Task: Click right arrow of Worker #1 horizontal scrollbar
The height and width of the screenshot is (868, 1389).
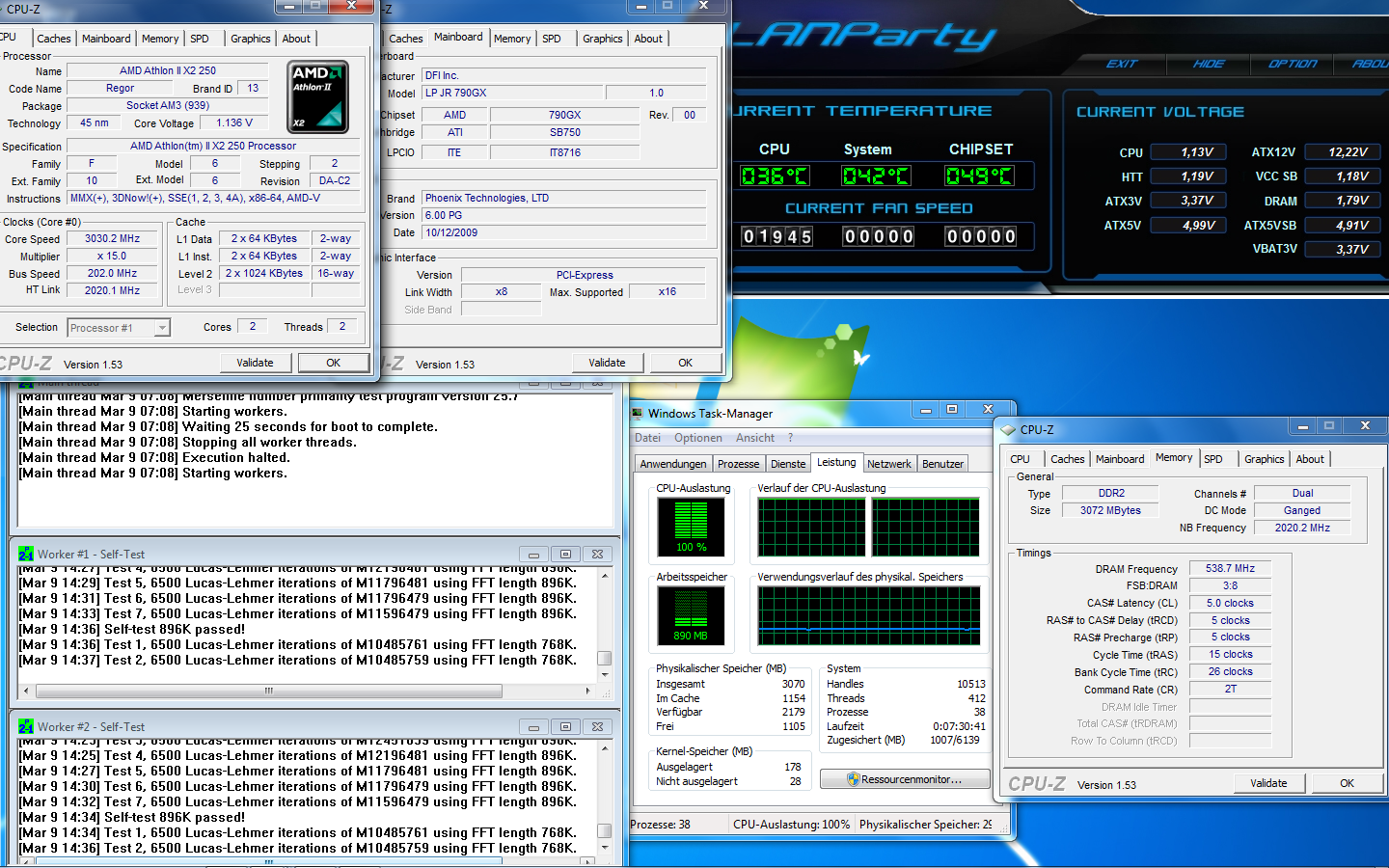Action: [588, 691]
